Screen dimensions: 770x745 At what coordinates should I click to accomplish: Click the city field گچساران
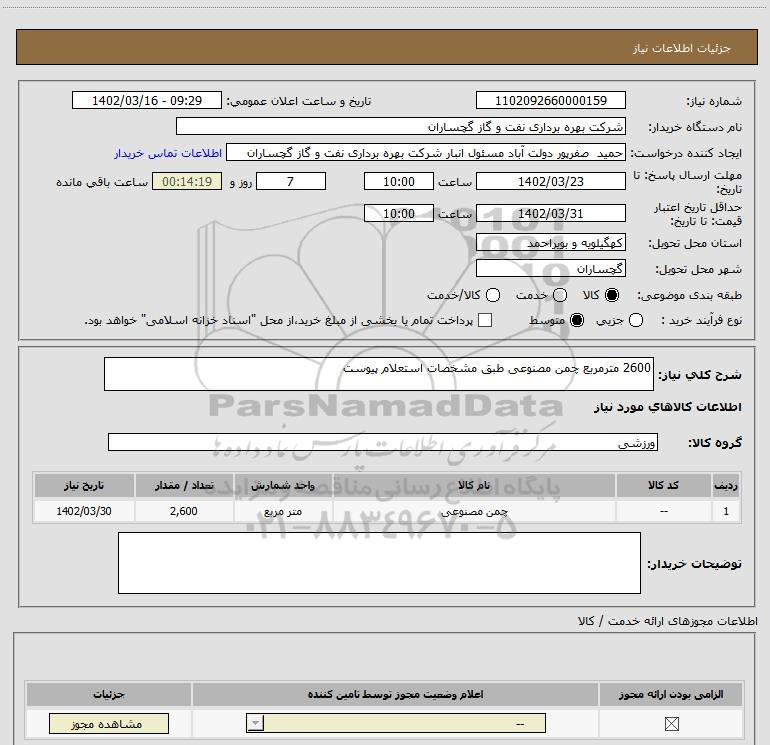(550, 268)
